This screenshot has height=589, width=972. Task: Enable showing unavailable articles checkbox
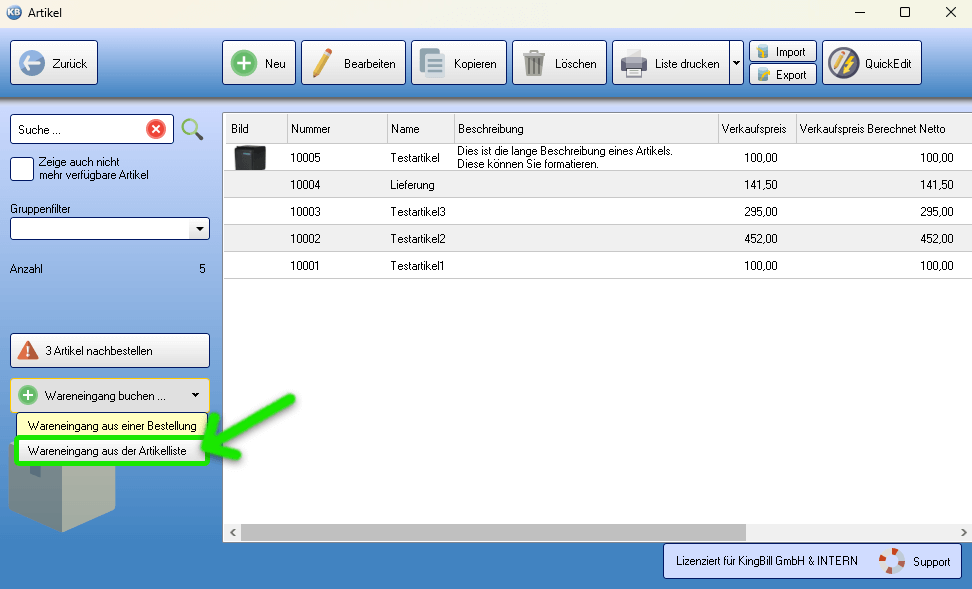coord(22,169)
